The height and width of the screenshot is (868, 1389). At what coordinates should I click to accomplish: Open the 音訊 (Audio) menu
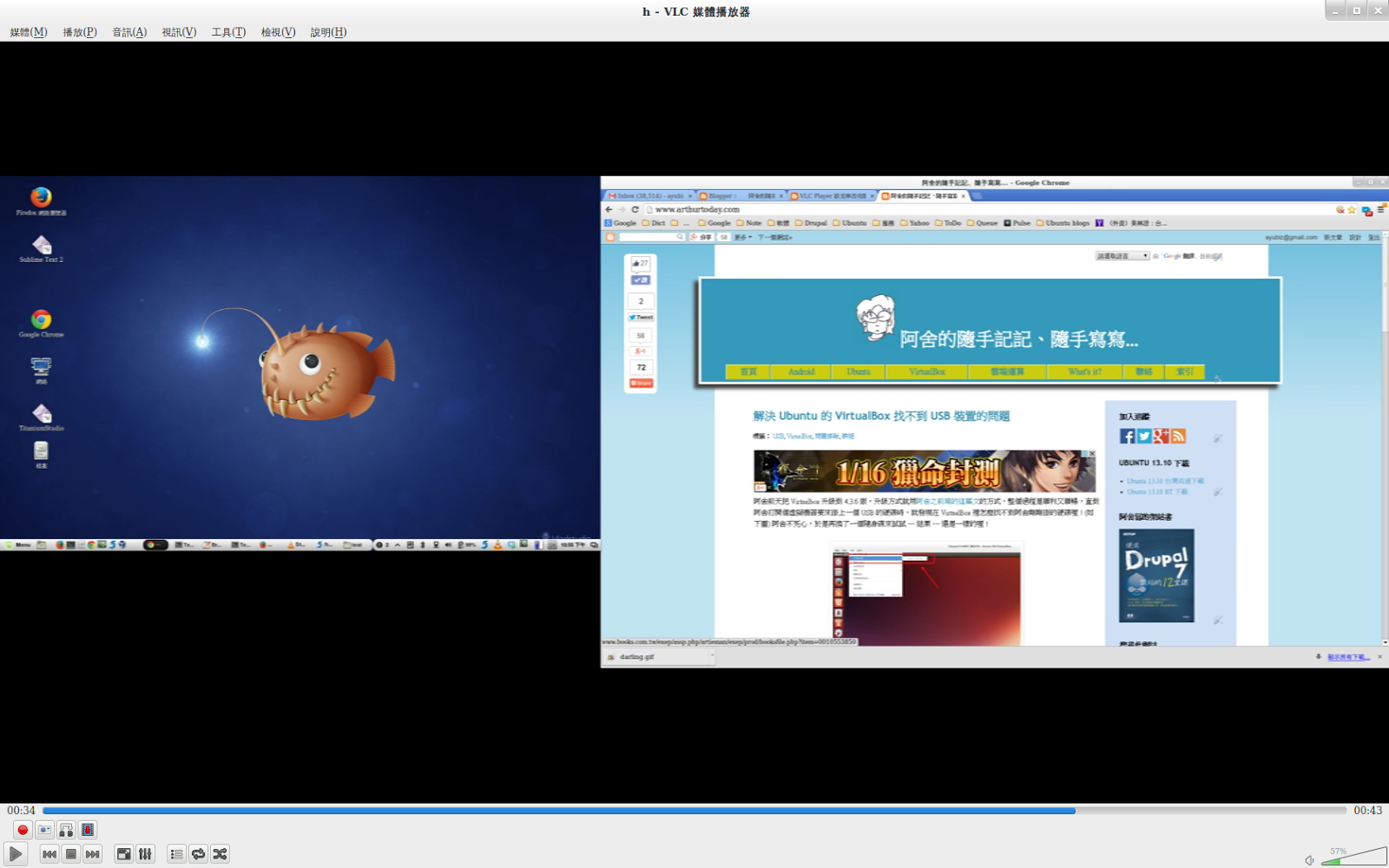click(128, 31)
